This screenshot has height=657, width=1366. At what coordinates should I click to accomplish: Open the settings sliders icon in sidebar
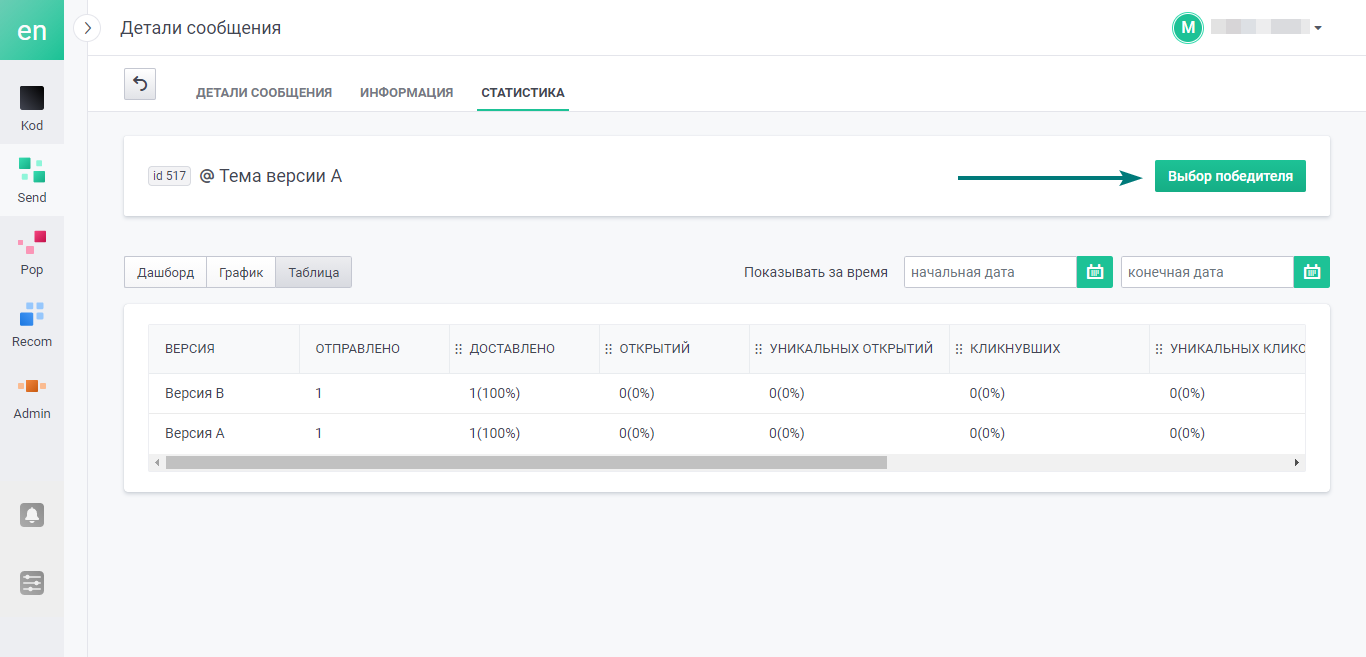pos(32,583)
